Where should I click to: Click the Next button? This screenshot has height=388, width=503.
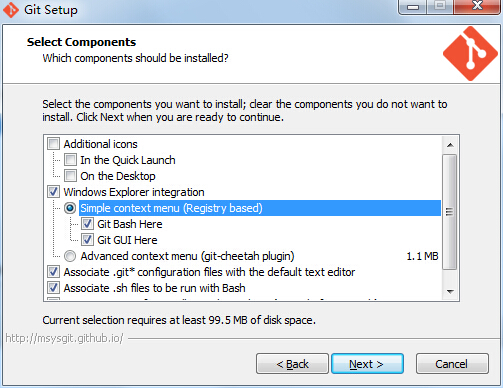(367, 364)
